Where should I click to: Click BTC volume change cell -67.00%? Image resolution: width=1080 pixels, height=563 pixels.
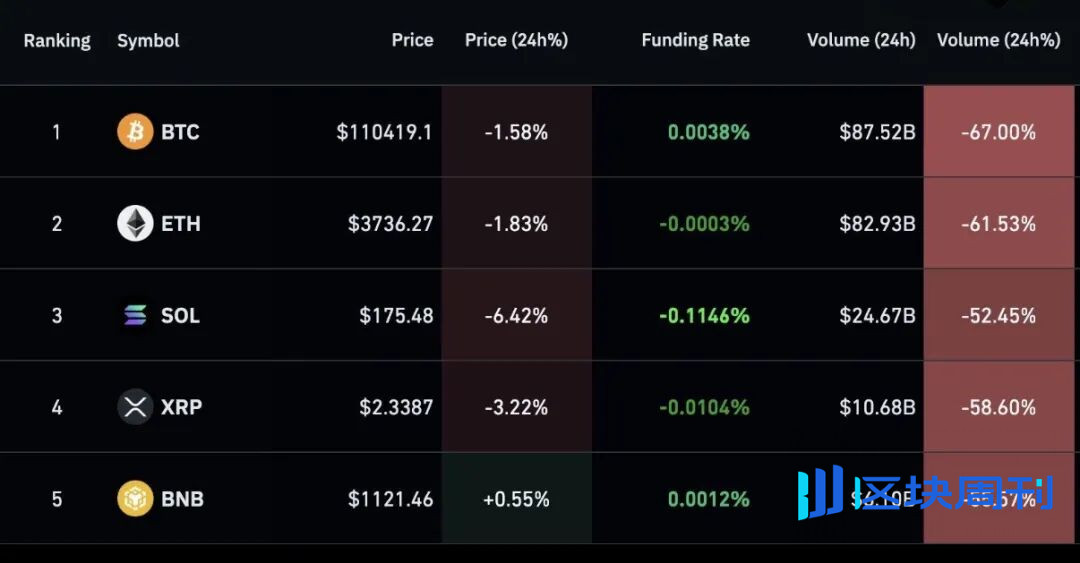(x=998, y=132)
